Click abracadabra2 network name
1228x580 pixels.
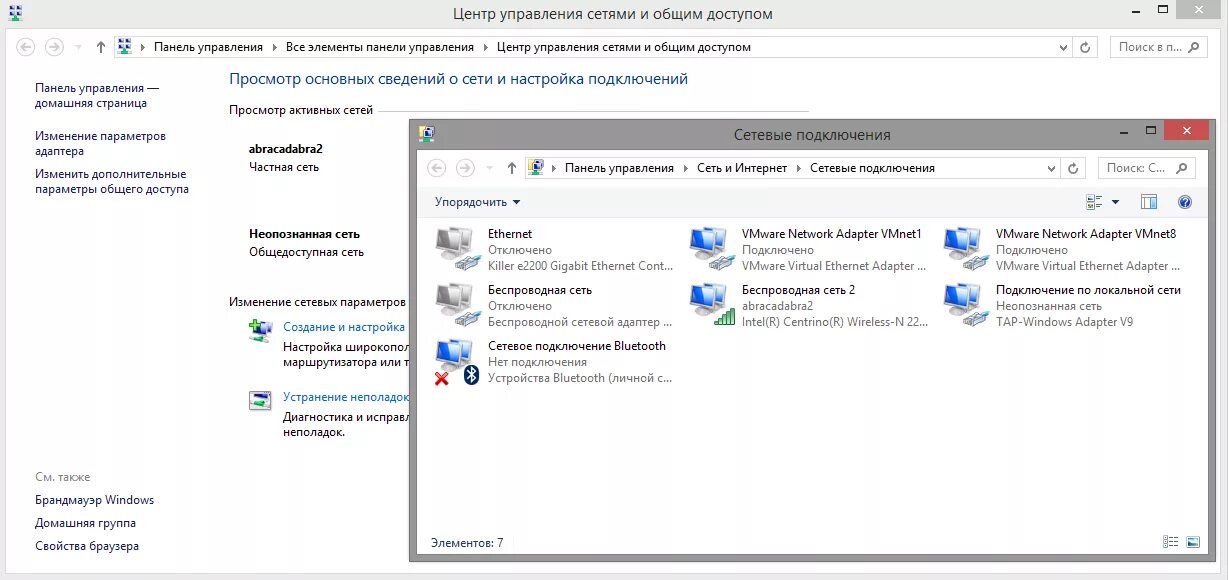click(x=286, y=149)
